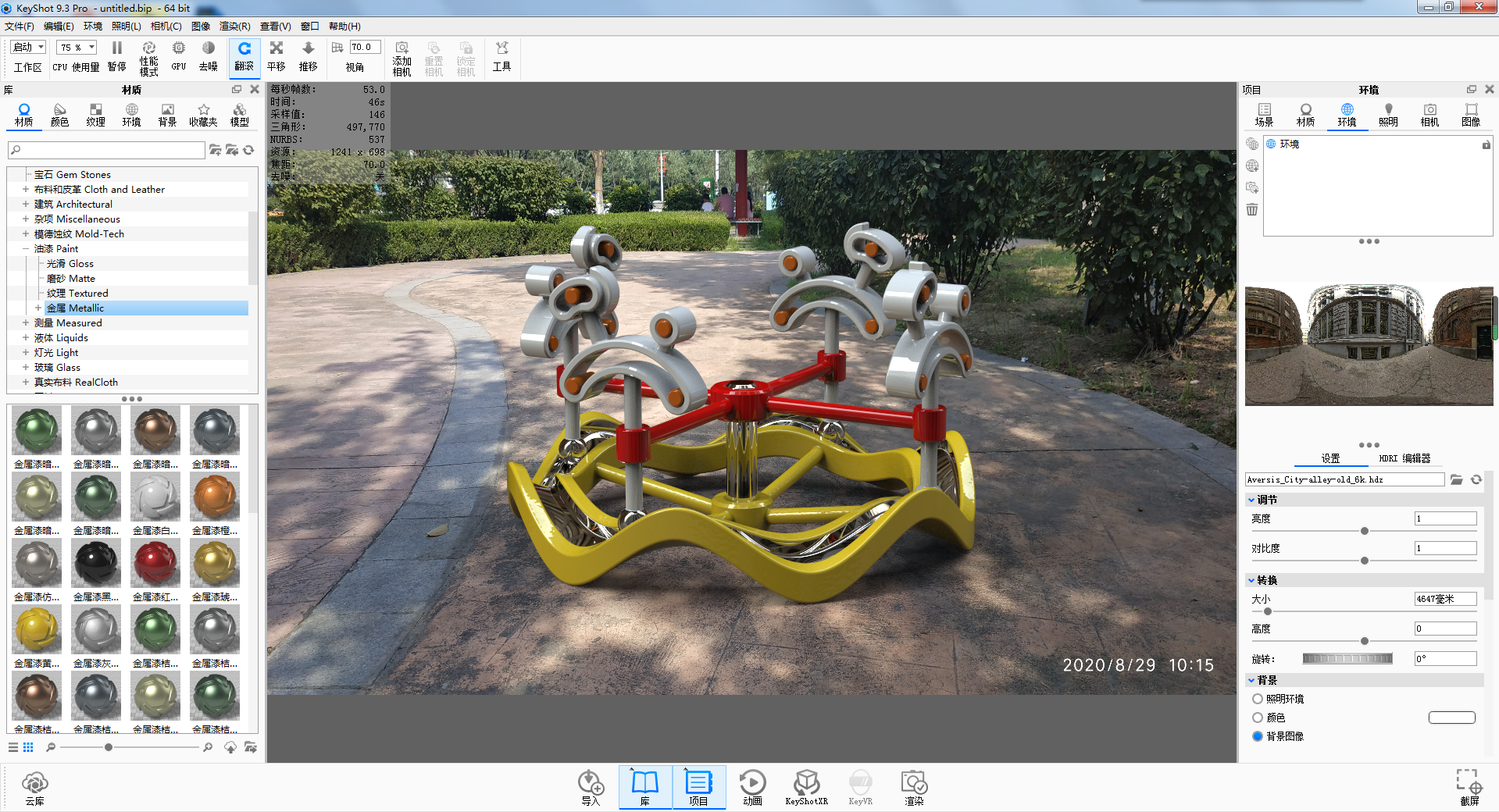This screenshot has width=1499, height=812.
Task: Open the 启动 workspace dropdown
Action: pos(29,48)
